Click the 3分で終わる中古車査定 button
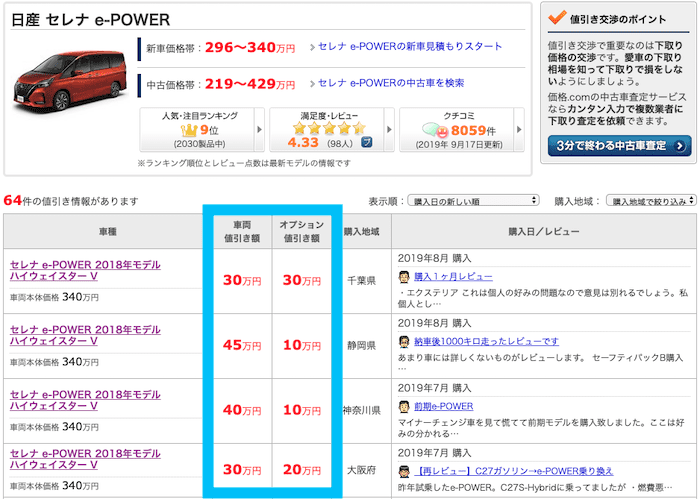This screenshot has width=700, height=499. pos(619,146)
